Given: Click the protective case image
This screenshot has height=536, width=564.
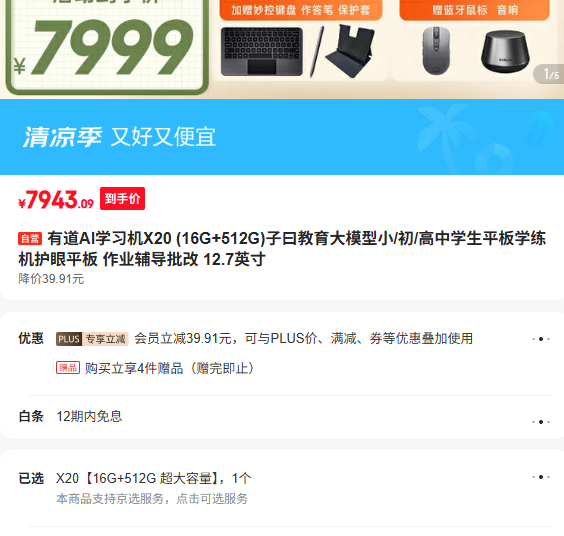Looking at the screenshot, I should (x=350, y=50).
